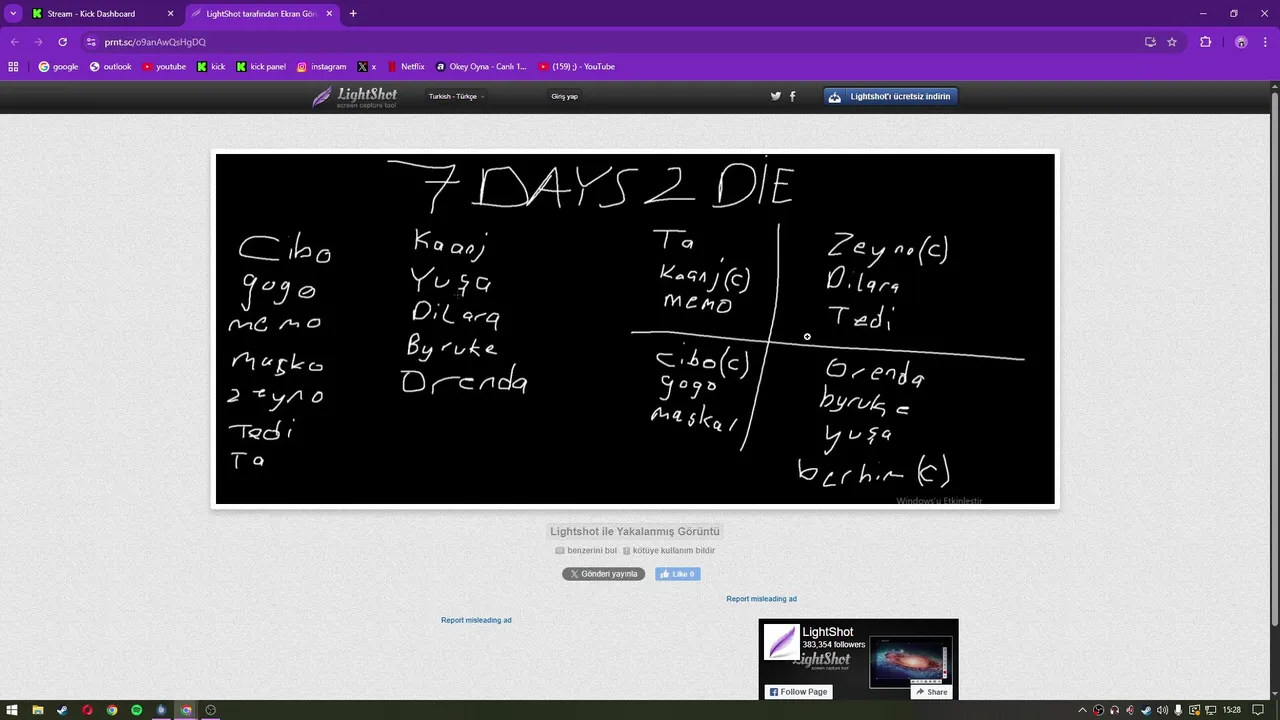Open the Twitter icon in the LightShot header
Screen dimensions: 1280x720
coord(775,96)
